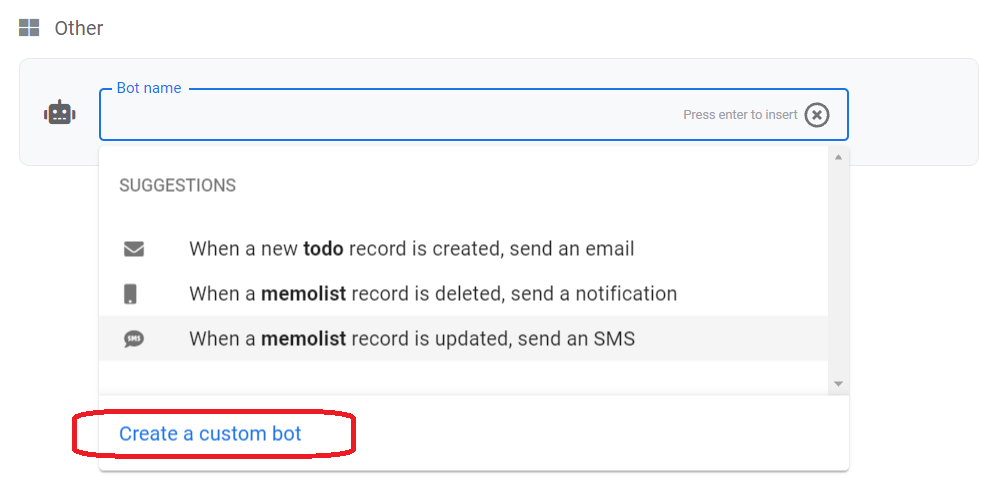
Task: Click the Other section heading text
Action: [79, 28]
